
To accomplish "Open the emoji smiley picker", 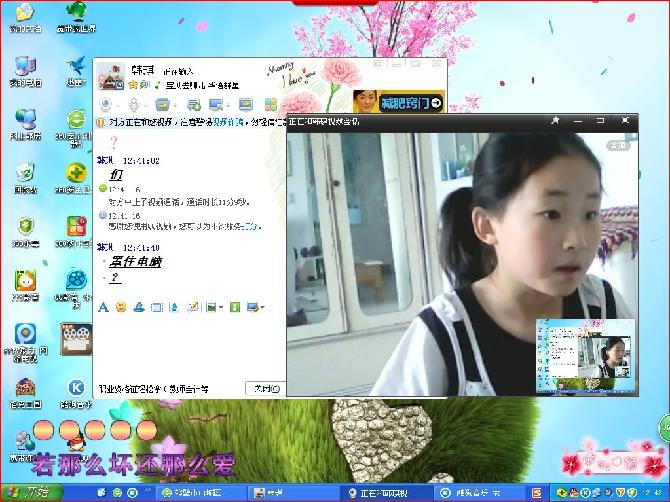I will (121, 307).
